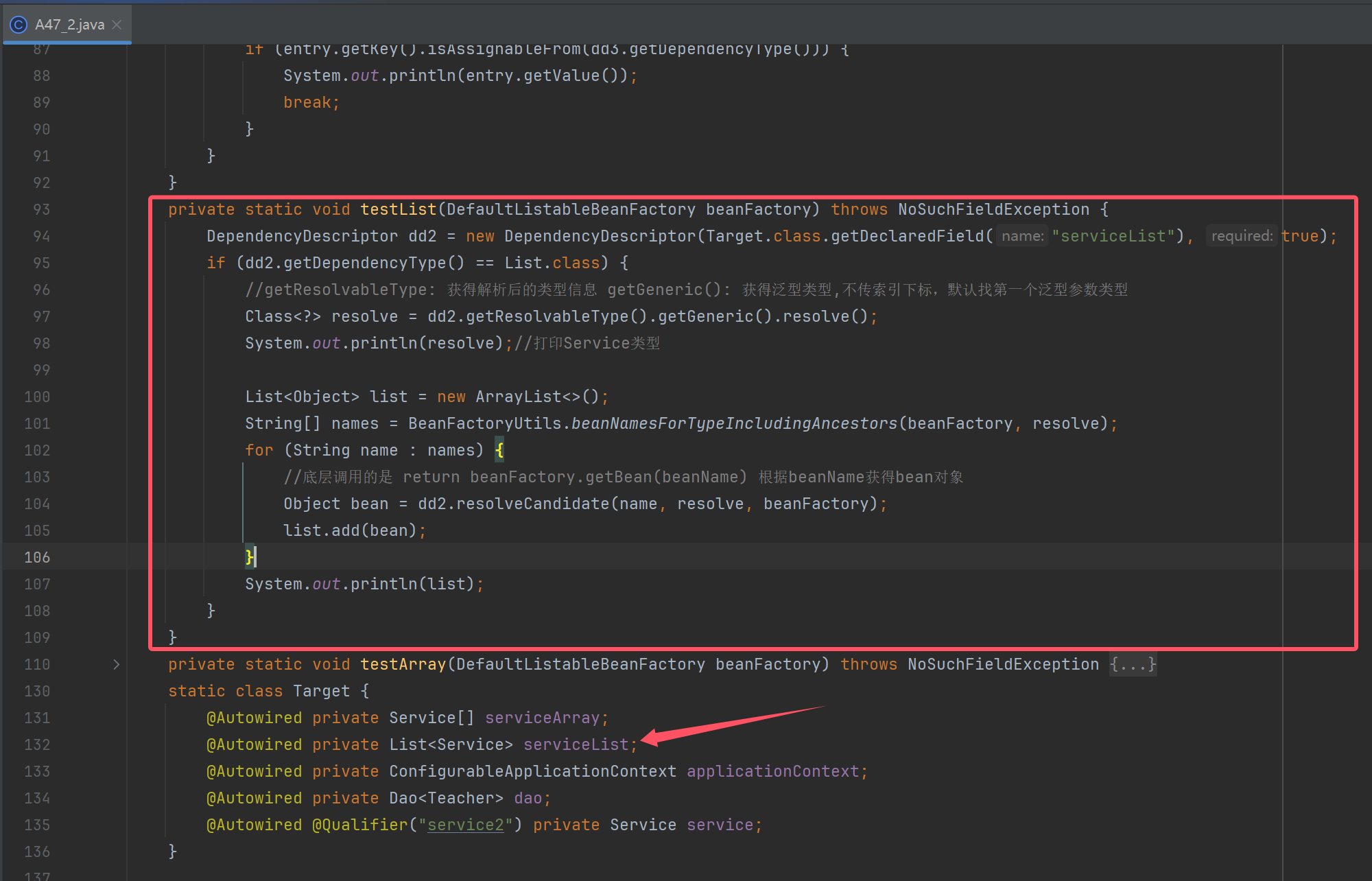Click the 'required:' parameter hint on line 94
The height and width of the screenshot is (881, 1372).
coord(1242,236)
